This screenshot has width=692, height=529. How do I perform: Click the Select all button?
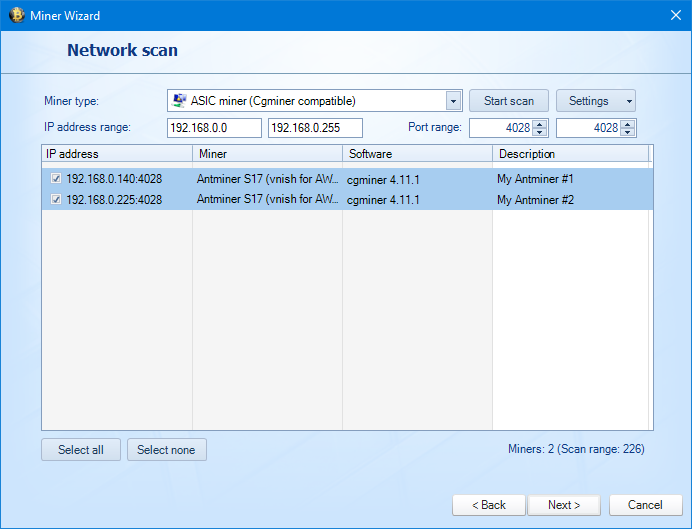(x=81, y=450)
